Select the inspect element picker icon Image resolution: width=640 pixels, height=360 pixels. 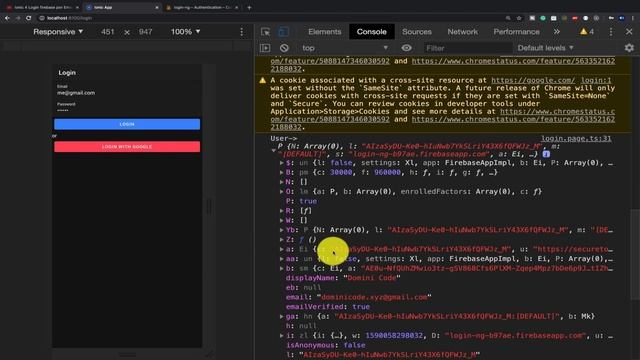pyautogui.click(x=265, y=32)
